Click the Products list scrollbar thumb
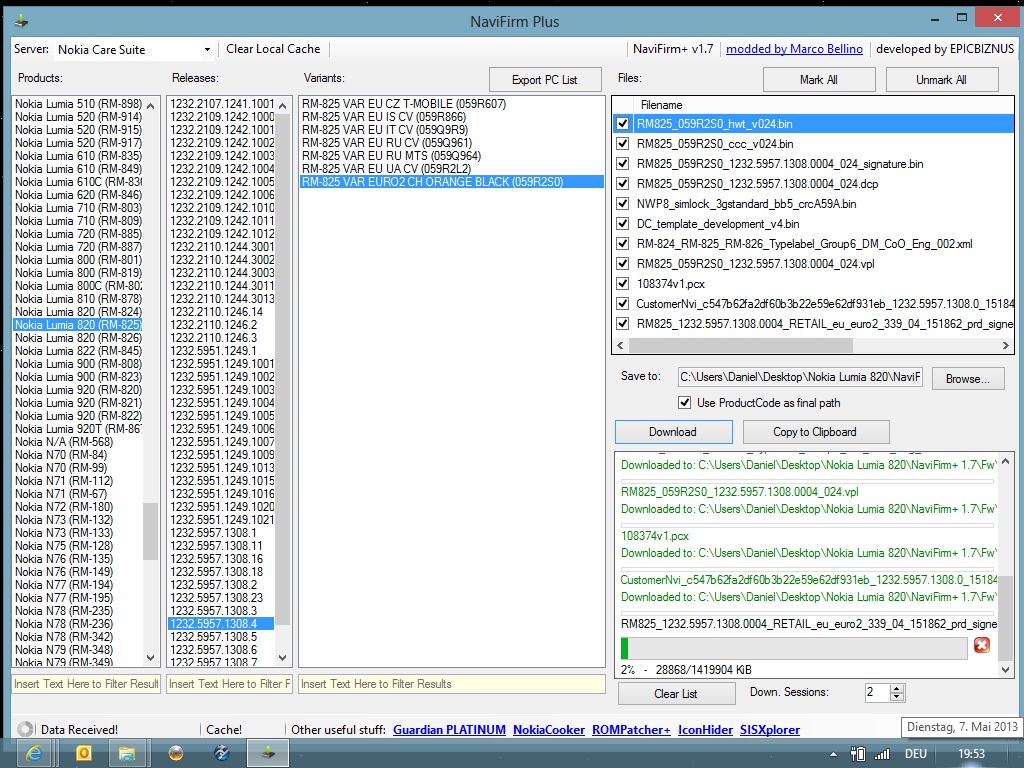1024x768 pixels. pos(150,531)
